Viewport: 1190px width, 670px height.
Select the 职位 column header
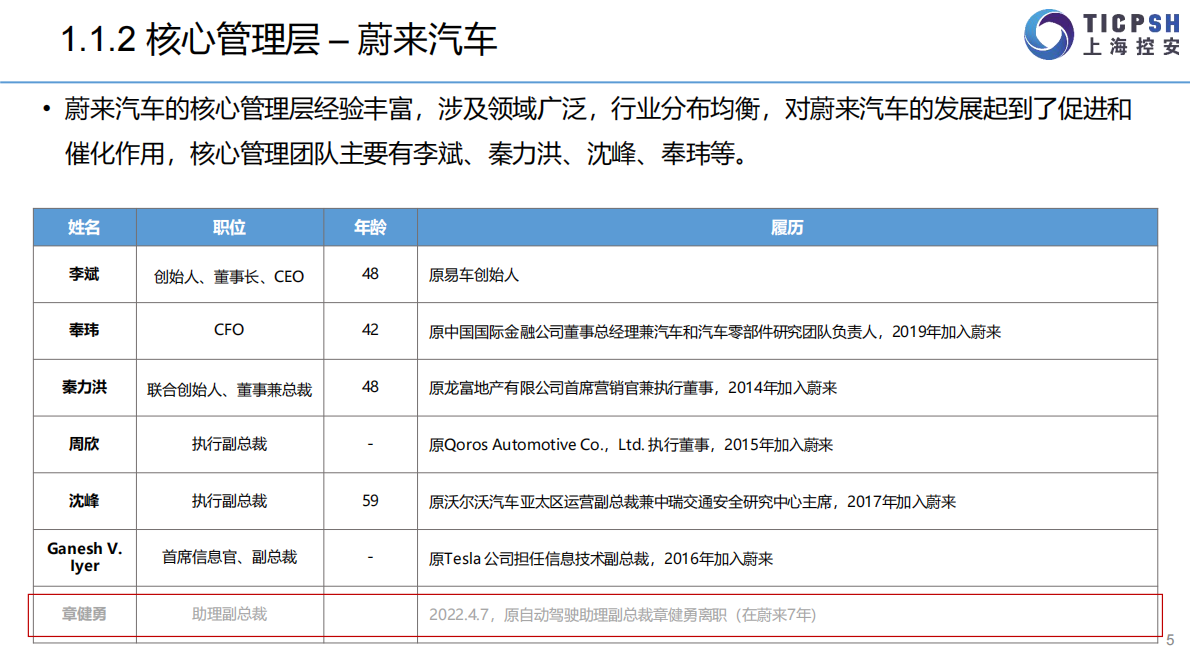coord(228,227)
